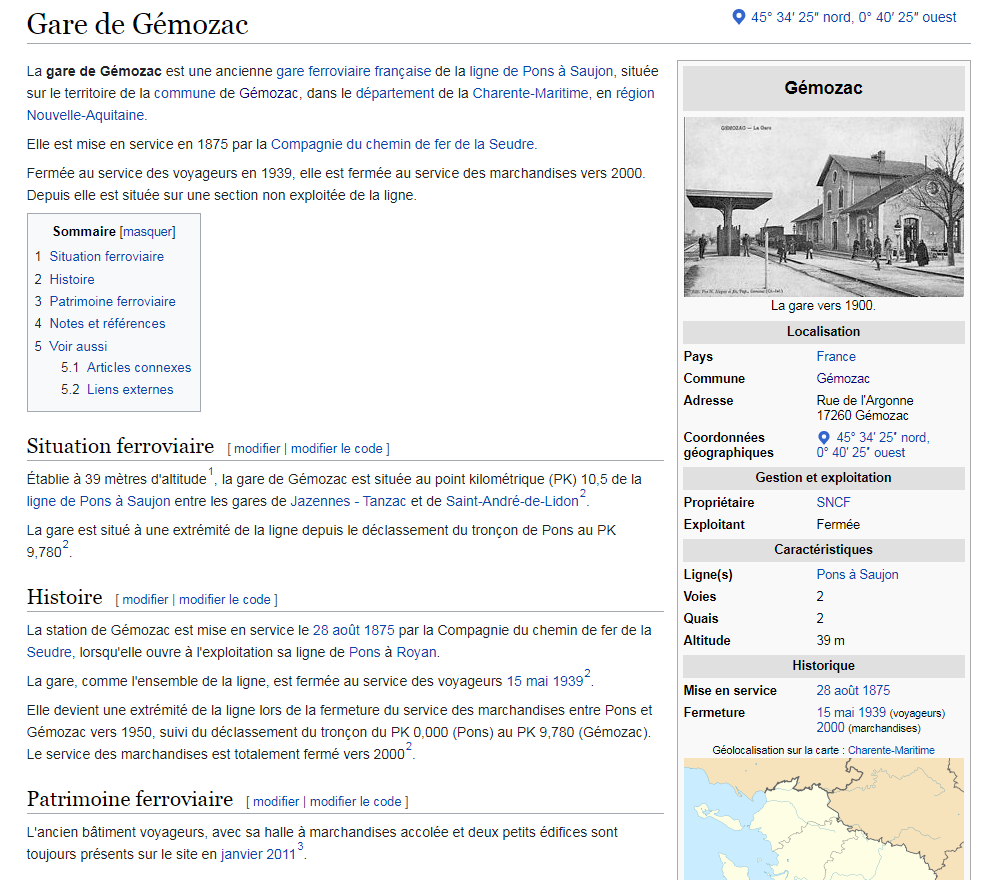The width and height of the screenshot is (992, 880).
Task: Open 'France' link in infobox
Action: [836, 357]
